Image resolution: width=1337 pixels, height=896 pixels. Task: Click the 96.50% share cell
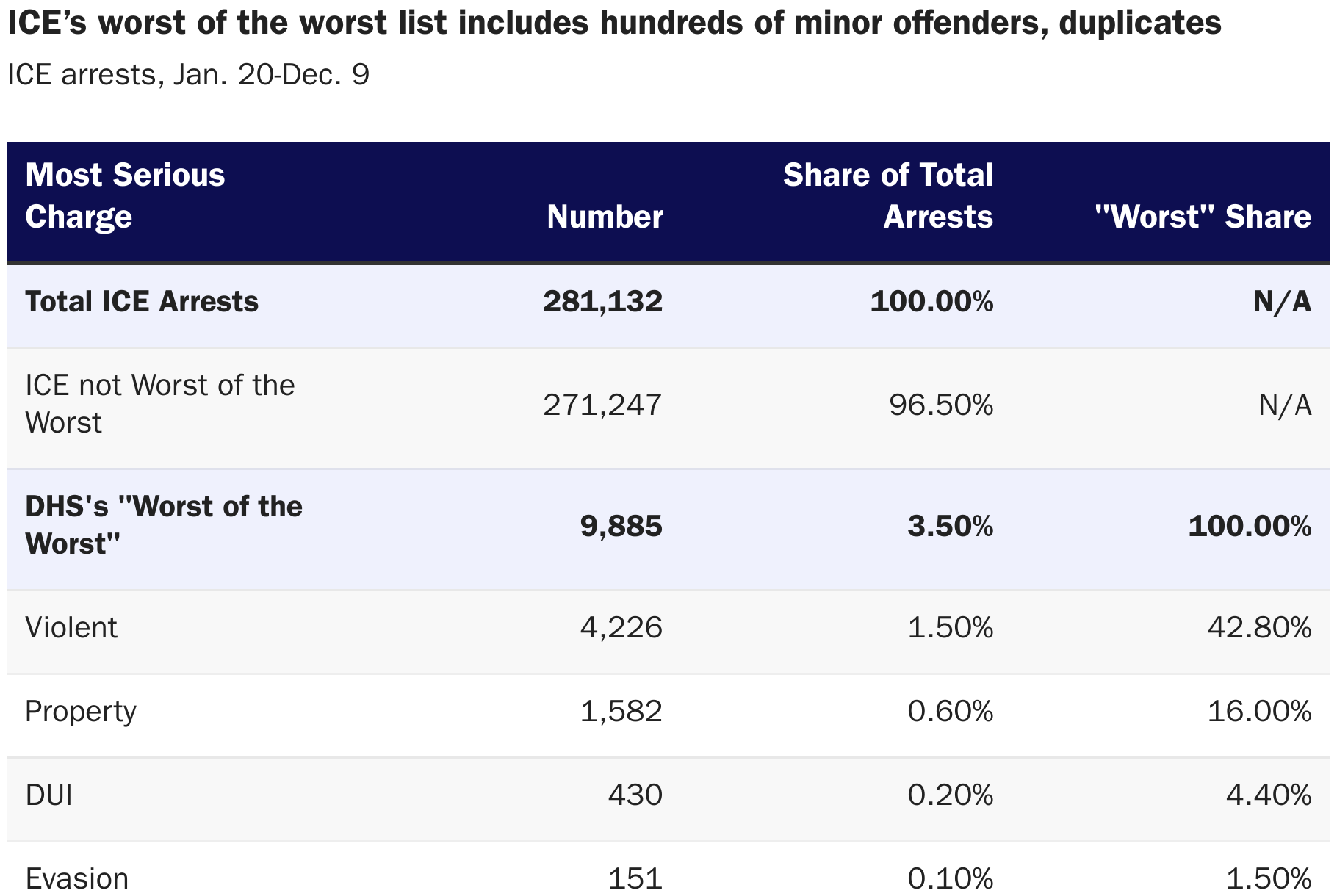[x=941, y=405]
